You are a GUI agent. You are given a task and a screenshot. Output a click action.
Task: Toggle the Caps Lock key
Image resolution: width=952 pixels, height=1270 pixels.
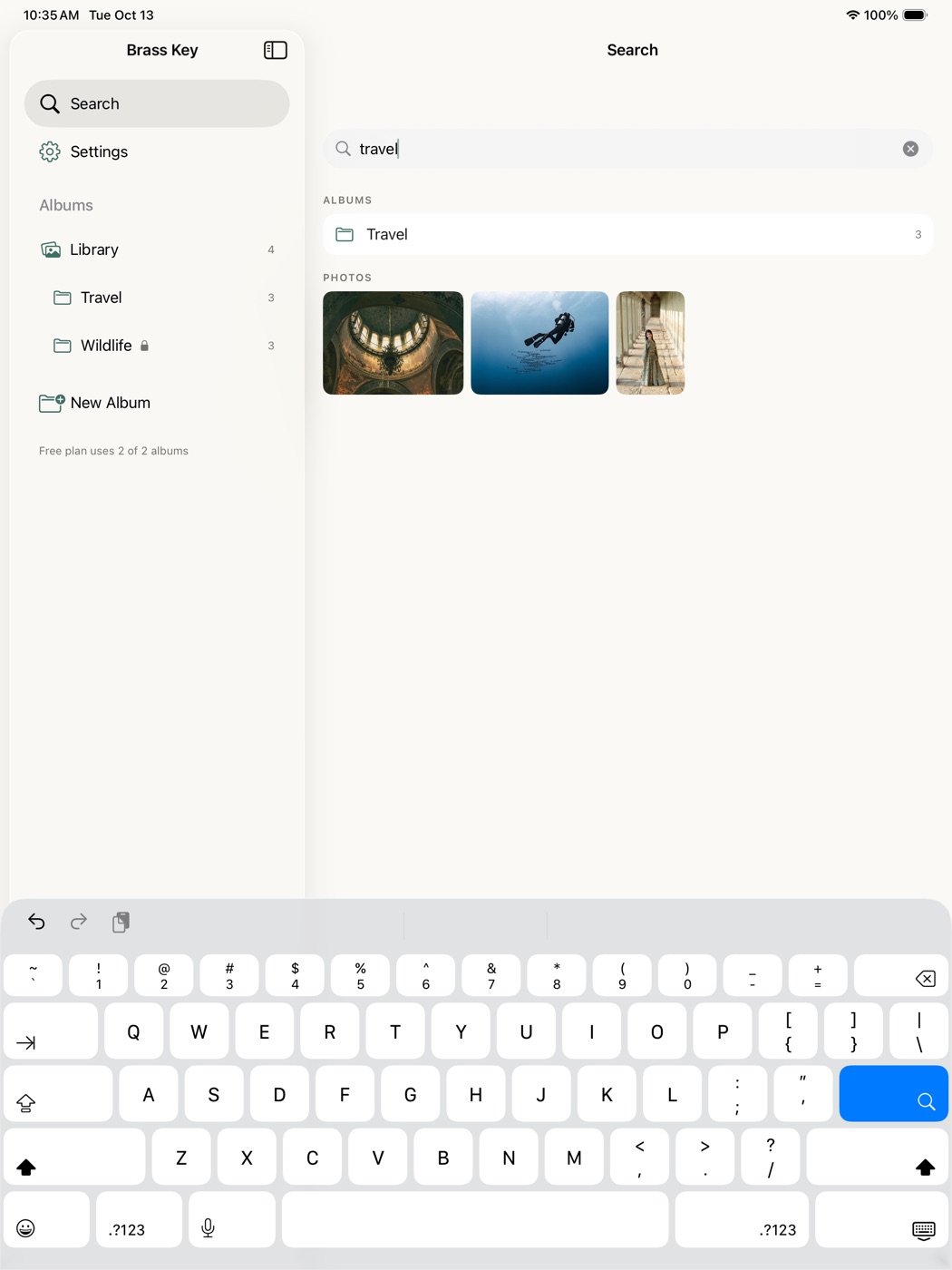tap(58, 1094)
